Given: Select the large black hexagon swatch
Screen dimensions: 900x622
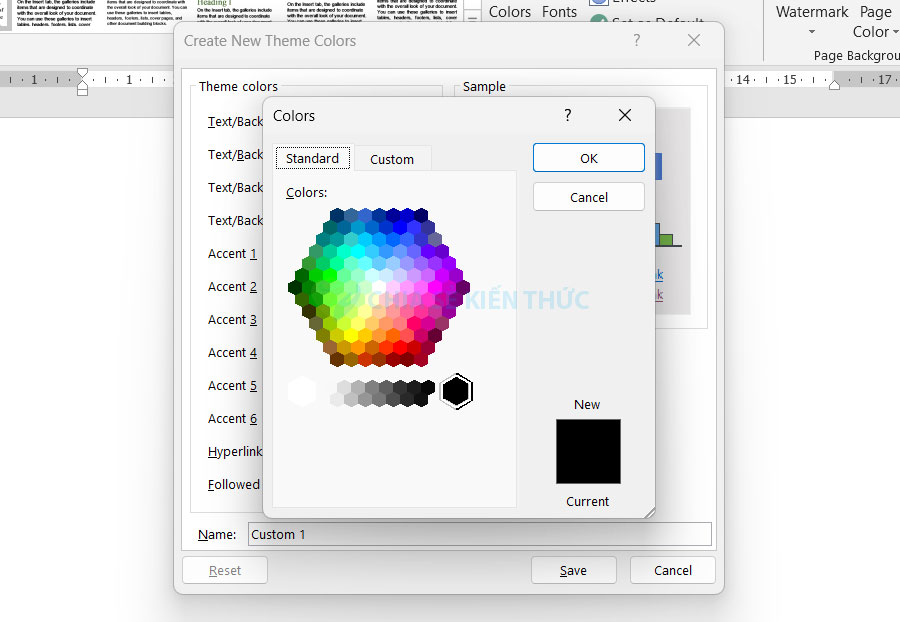Looking at the screenshot, I should click(x=456, y=391).
